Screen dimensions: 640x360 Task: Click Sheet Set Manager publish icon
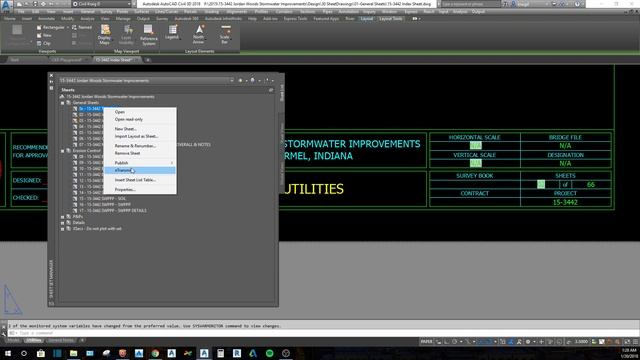253,80
